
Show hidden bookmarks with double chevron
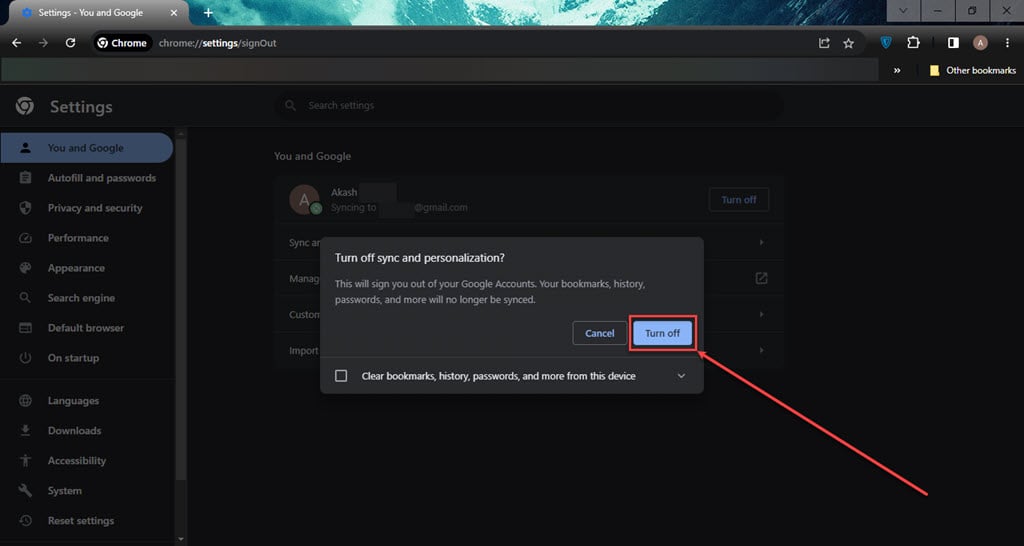[x=897, y=70]
